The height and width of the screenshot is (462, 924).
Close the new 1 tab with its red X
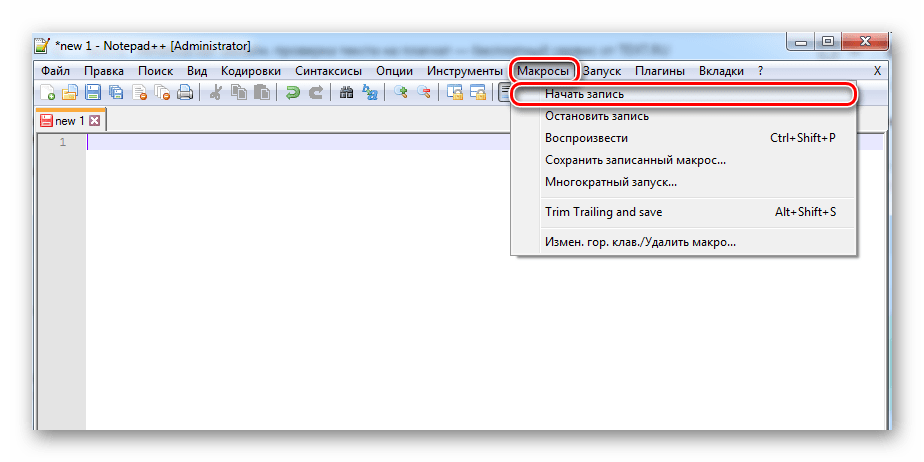[x=94, y=121]
